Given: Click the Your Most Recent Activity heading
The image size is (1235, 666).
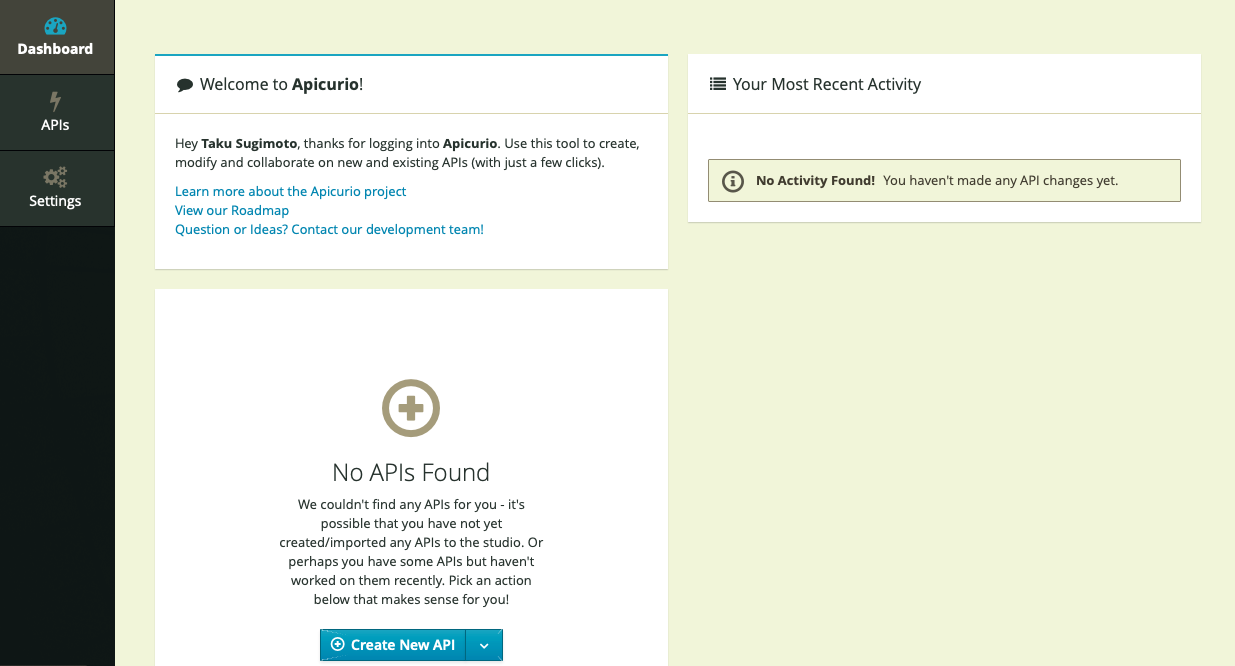Looking at the screenshot, I should click(x=827, y=84).
